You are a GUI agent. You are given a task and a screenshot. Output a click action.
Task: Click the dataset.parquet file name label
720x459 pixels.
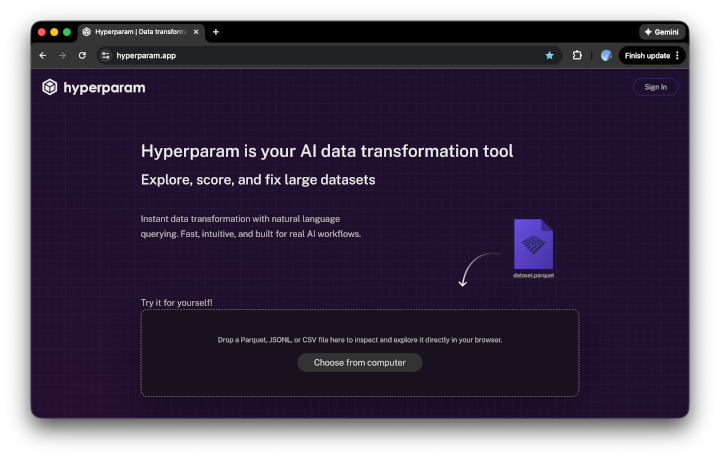[534, 275]
